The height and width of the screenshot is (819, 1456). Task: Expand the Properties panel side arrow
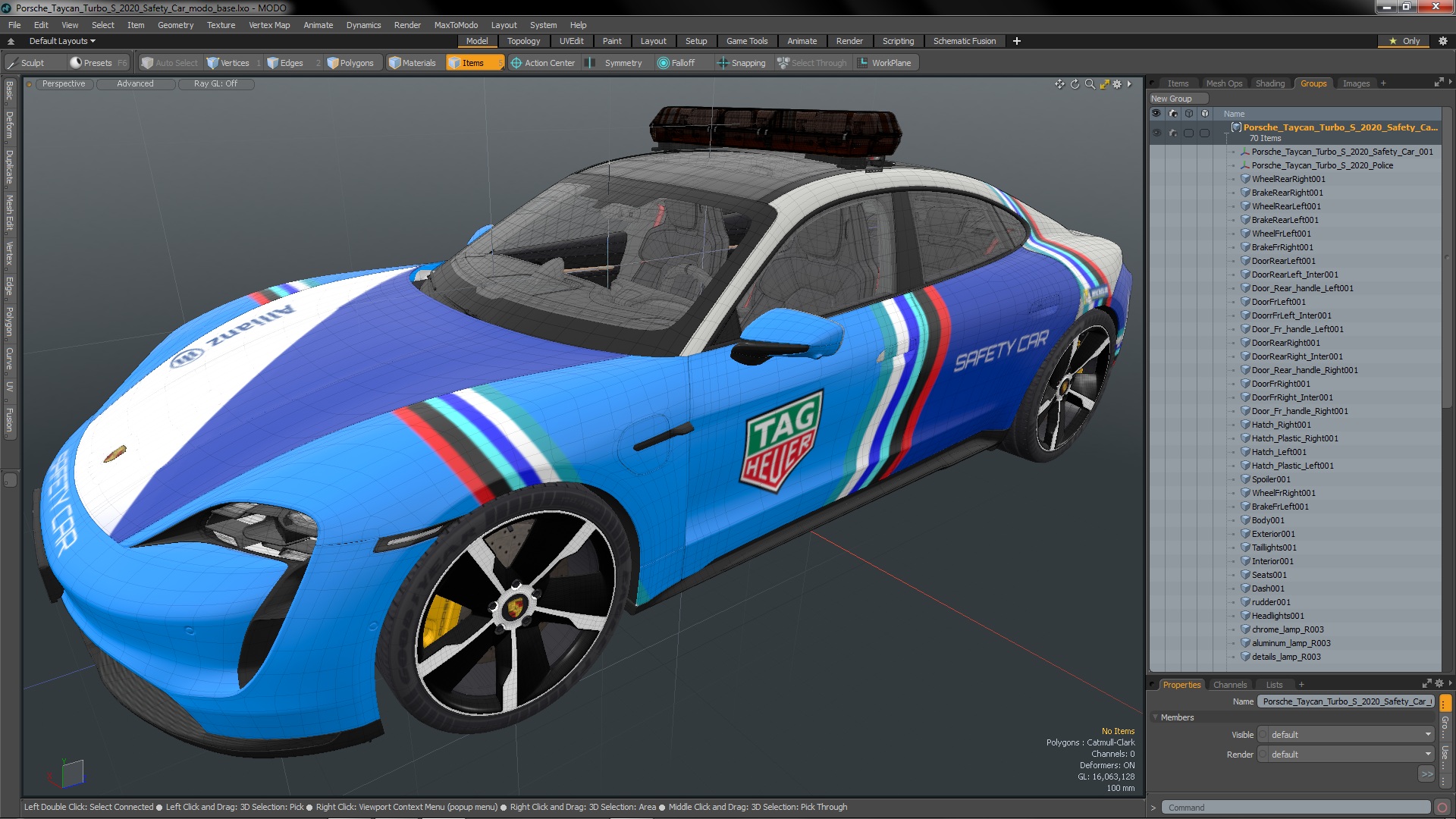point(1451,683)
